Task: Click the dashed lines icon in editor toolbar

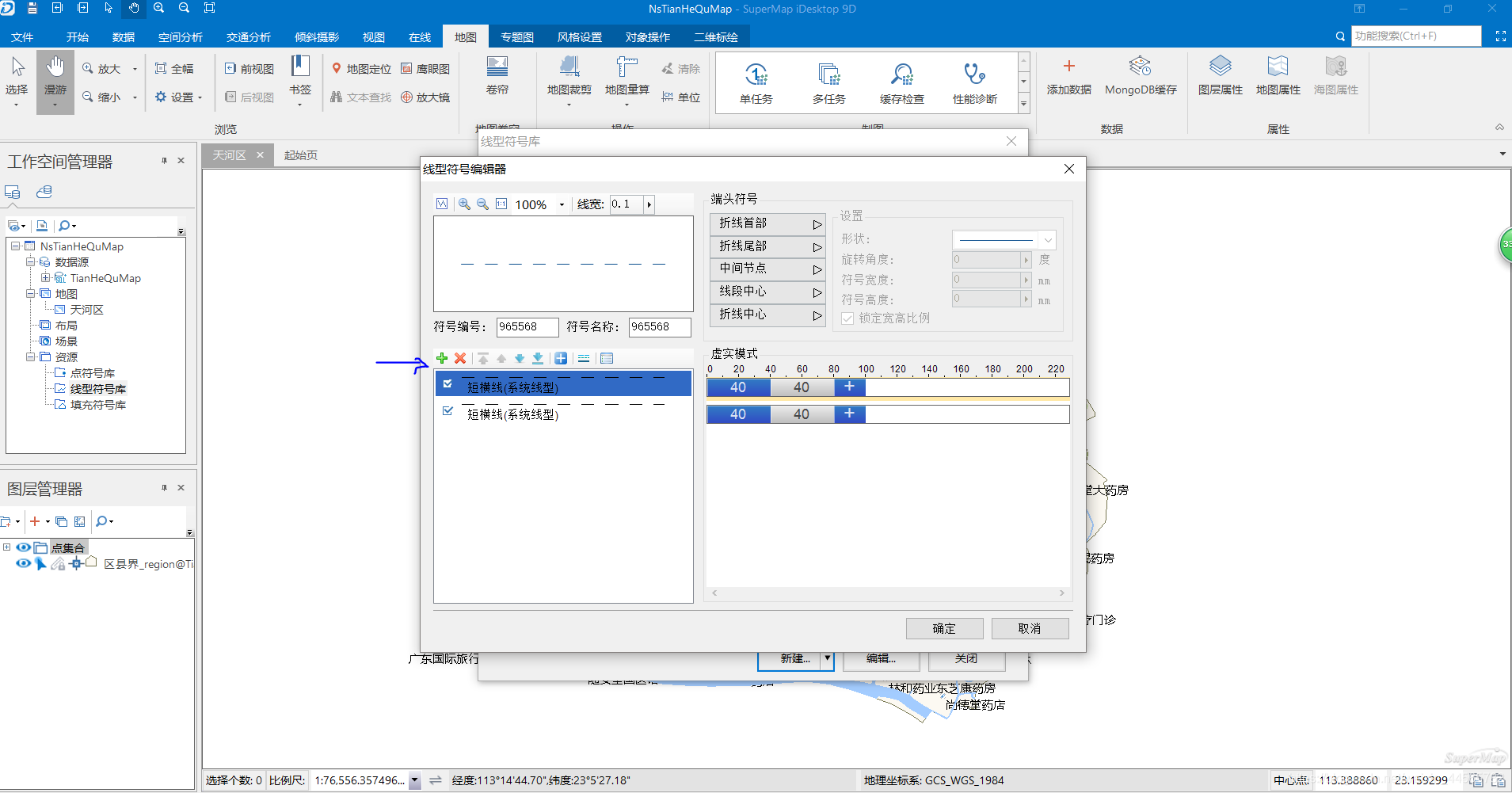Action: pyautogui.click(x=584, y=359)
